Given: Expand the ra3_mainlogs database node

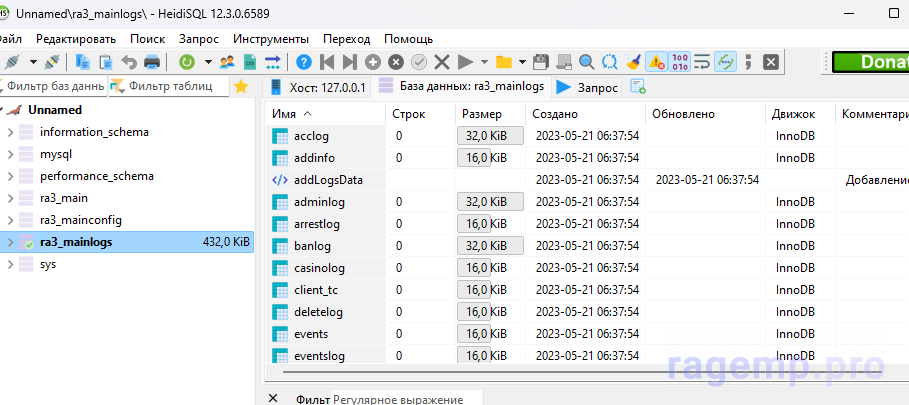Looking at the screenshot, I should [10, 243].
